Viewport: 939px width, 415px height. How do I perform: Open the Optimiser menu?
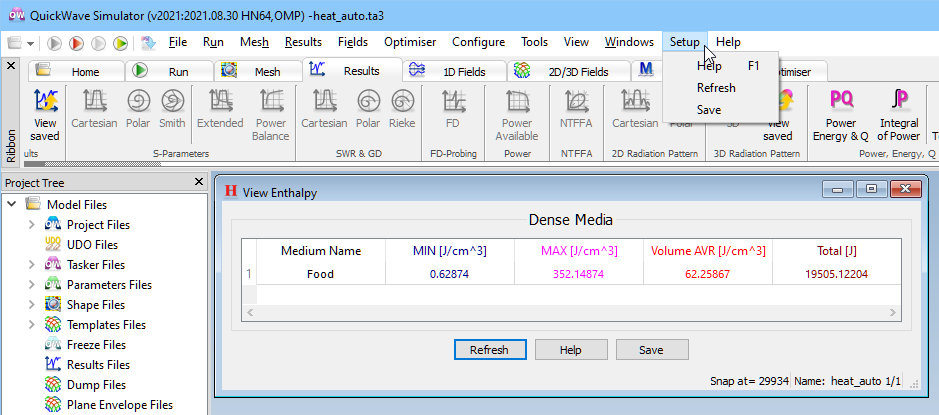tap(410, 42)
